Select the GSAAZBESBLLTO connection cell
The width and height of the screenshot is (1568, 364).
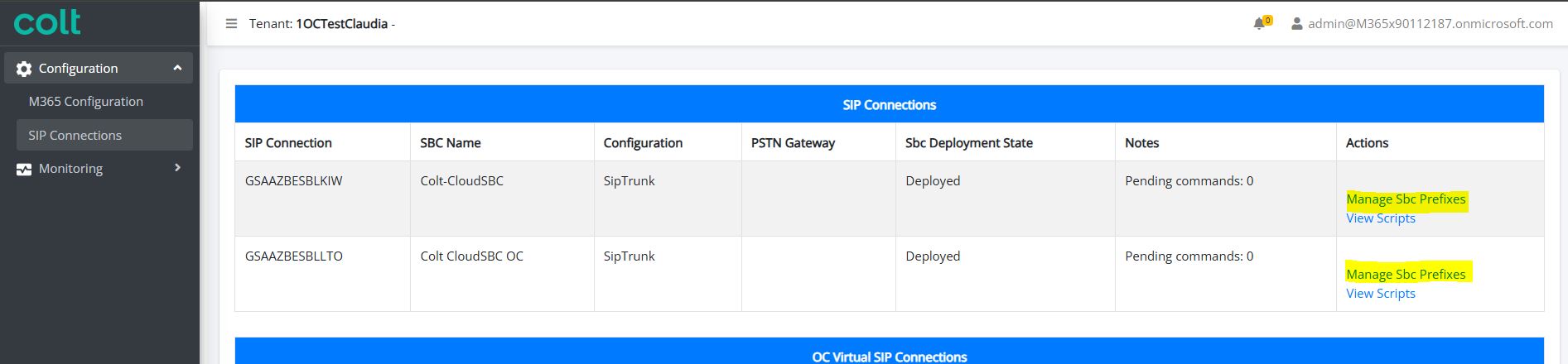(x=322, y=274)
